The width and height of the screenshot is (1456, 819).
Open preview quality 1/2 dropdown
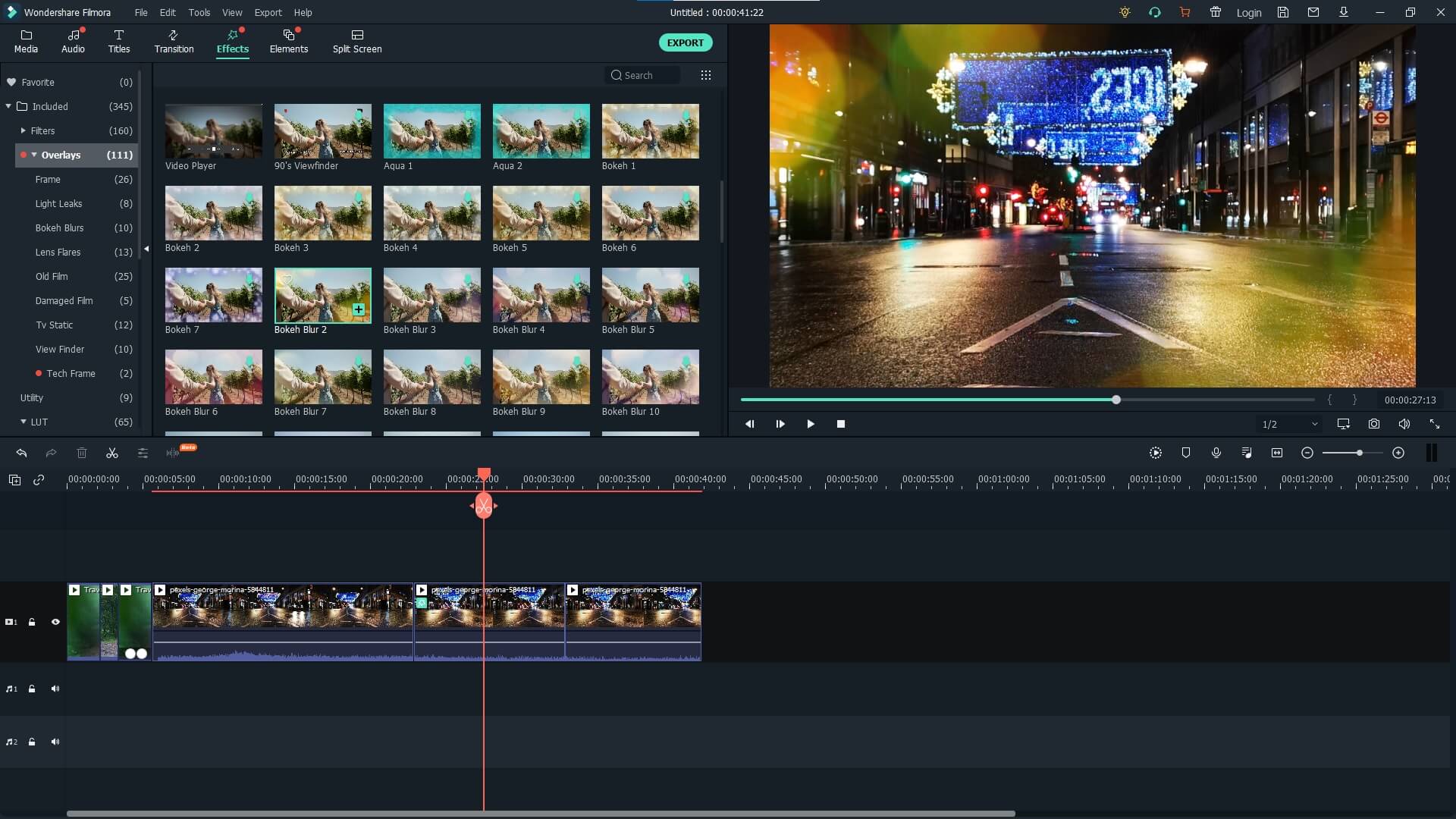[x=1289, y=424]
